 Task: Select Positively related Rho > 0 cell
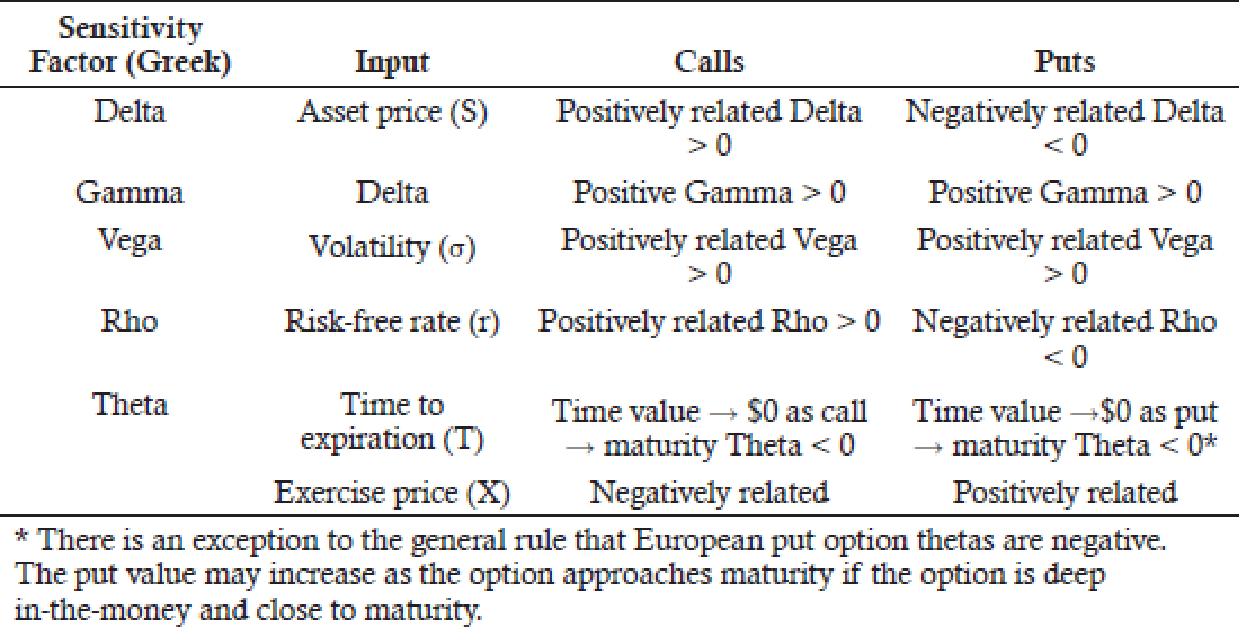click(709, 322)
